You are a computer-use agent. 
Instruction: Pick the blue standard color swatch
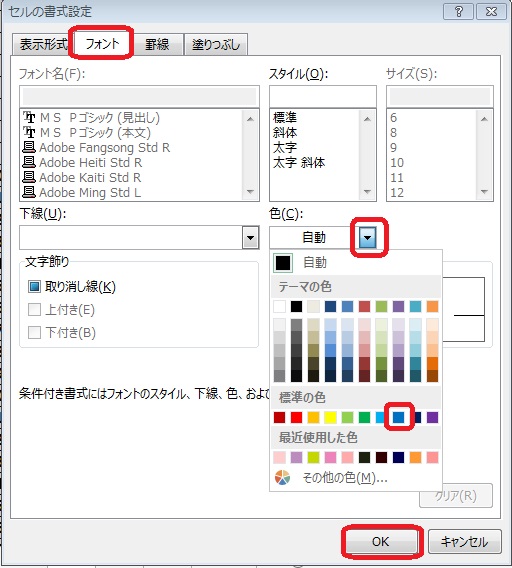click(x=399, y=417)
